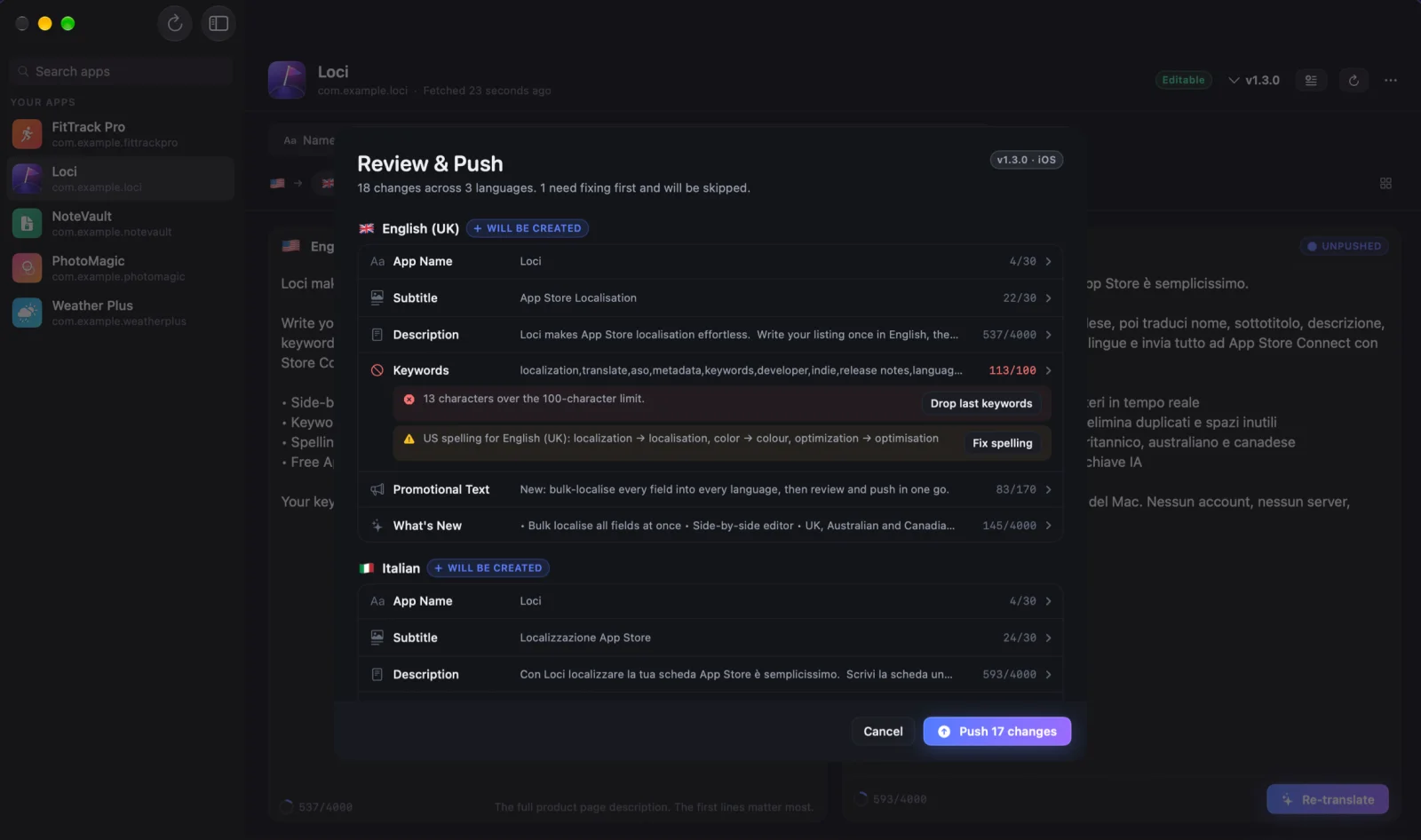The image size is (1421, 840).
Task: Expand the English App Name row chevron
Action: click(x=1049, y=262)
